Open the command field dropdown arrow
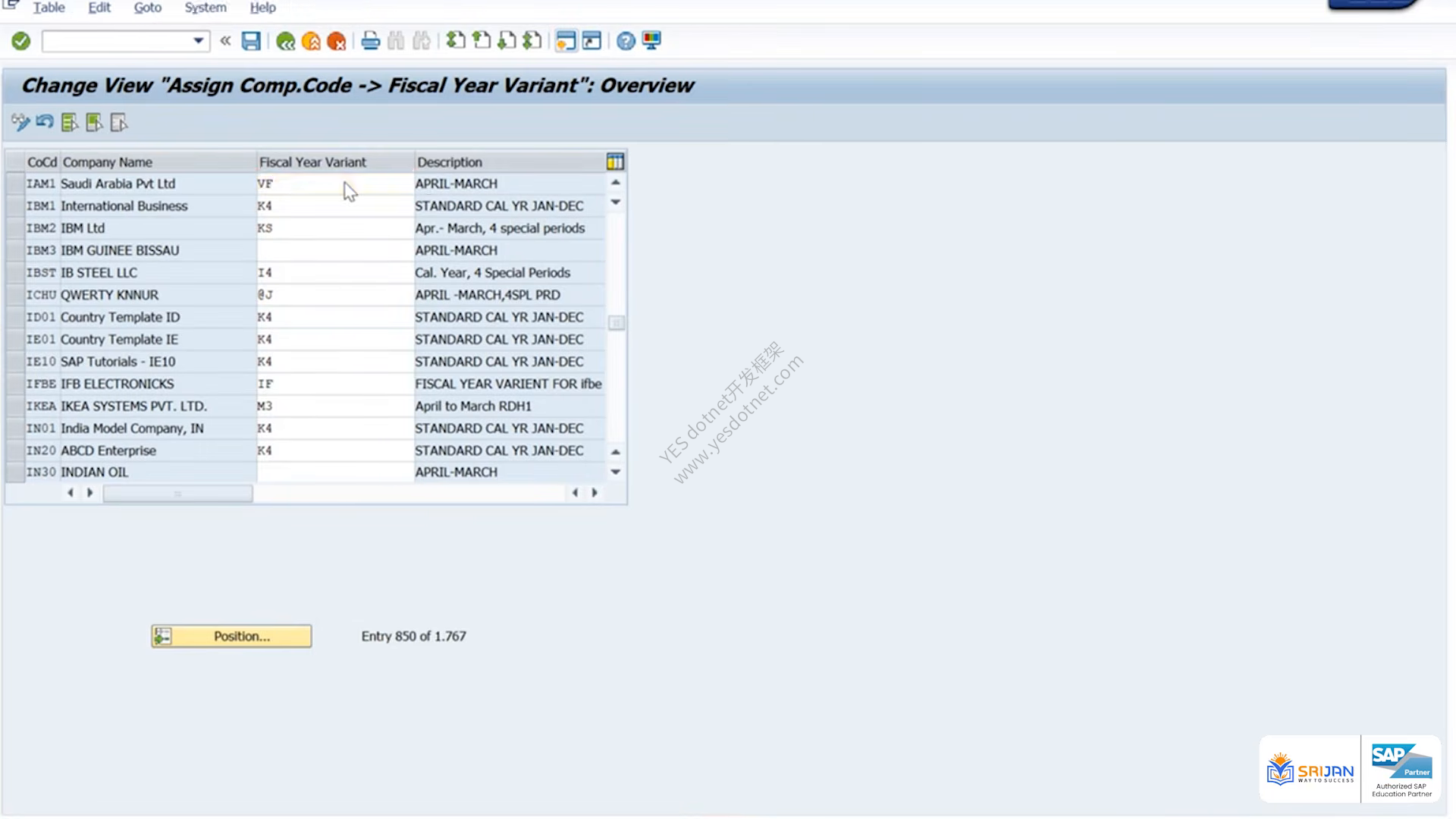Viewport: 1456px width, 819px height. coord(198,41)
